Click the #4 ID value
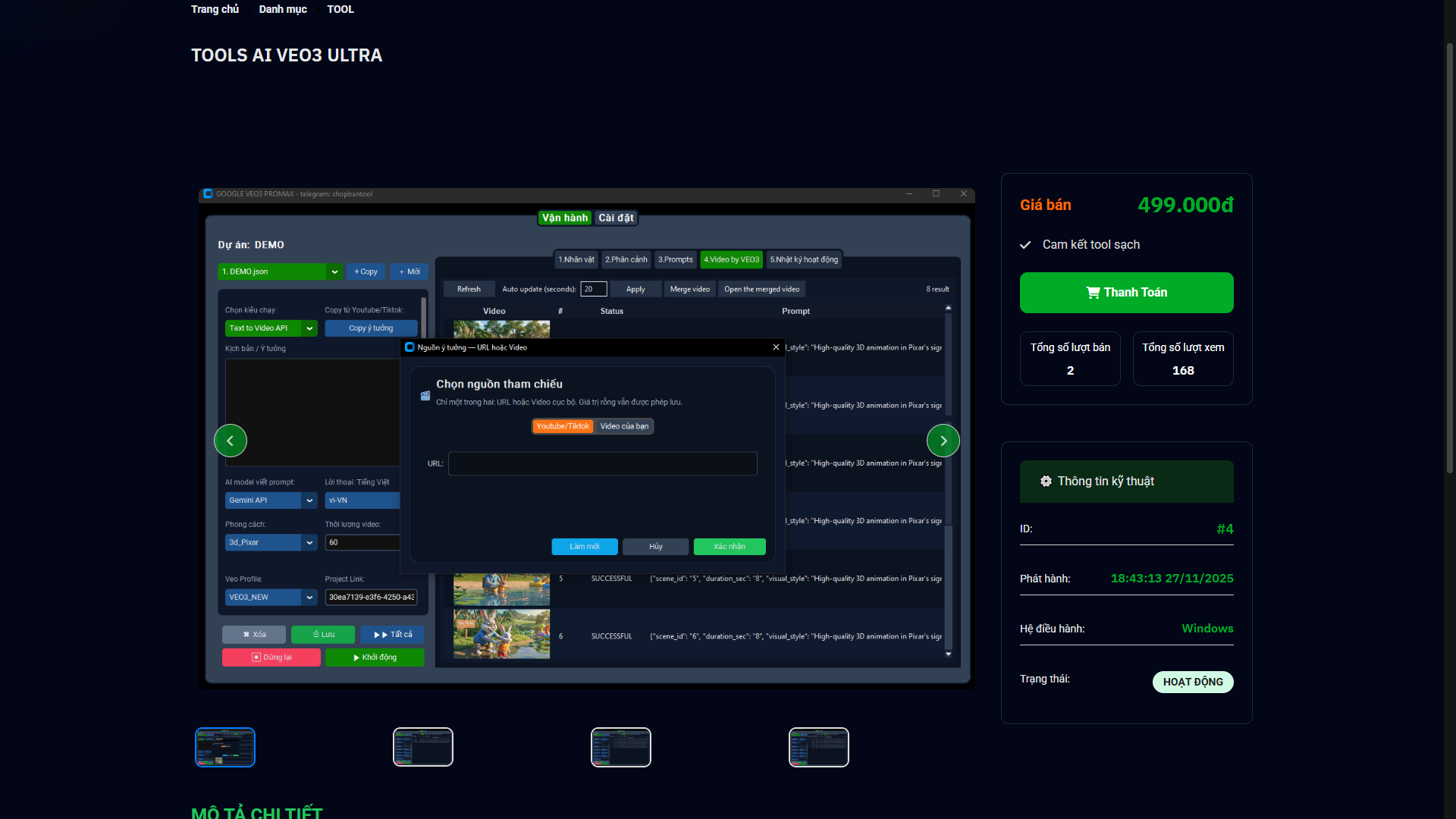Image resolution: width=1456 pixels, height=819 pixels. pos(1225,529)
